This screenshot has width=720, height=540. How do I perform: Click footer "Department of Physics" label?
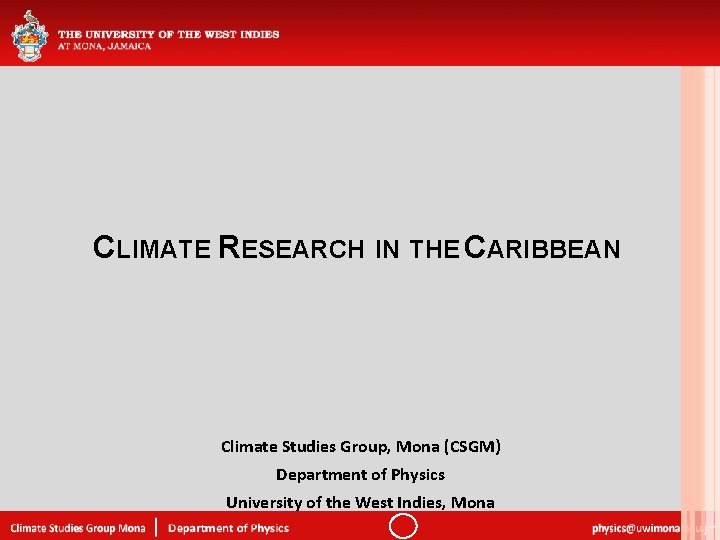pyautogui.click(x=229, y=528)
